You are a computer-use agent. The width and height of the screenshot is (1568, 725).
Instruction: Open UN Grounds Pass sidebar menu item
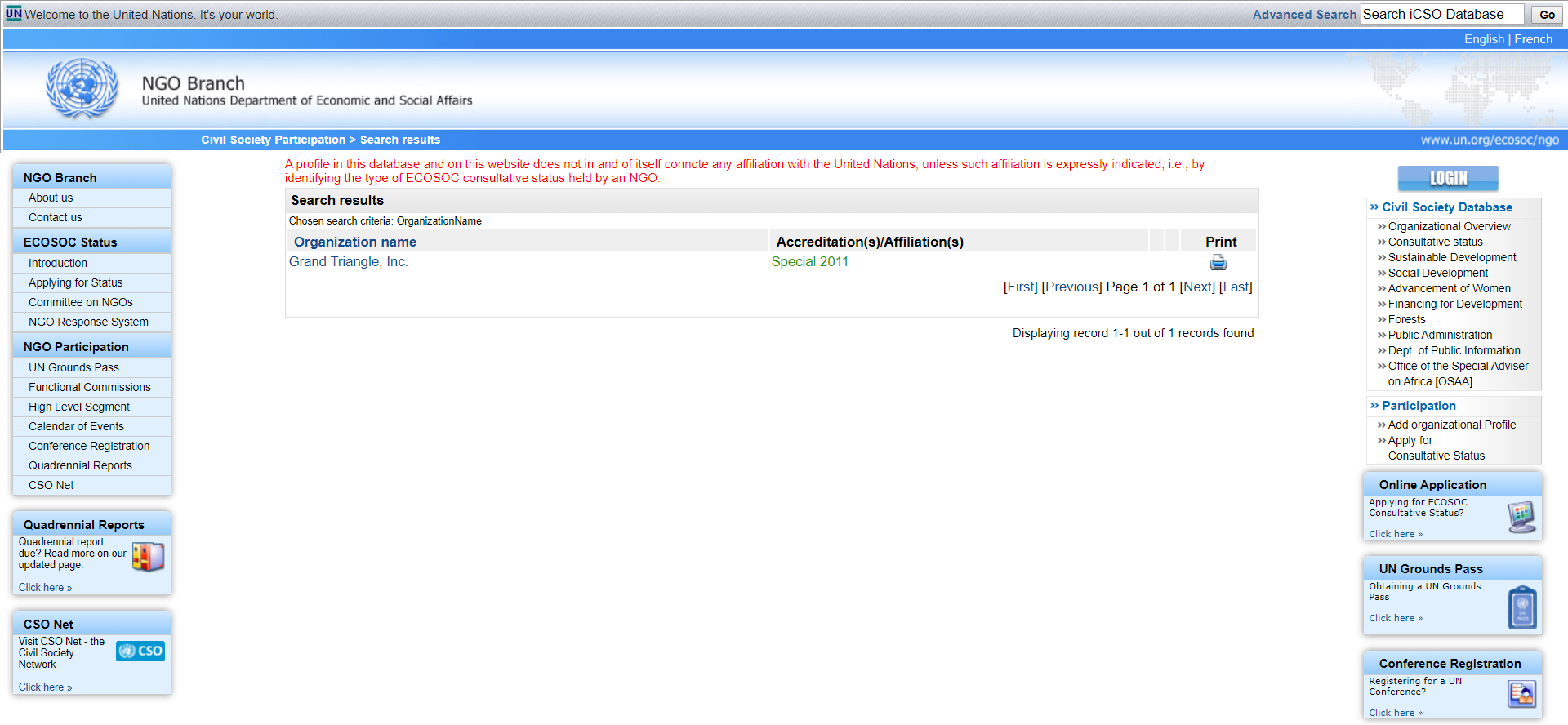tap(74, 367)
